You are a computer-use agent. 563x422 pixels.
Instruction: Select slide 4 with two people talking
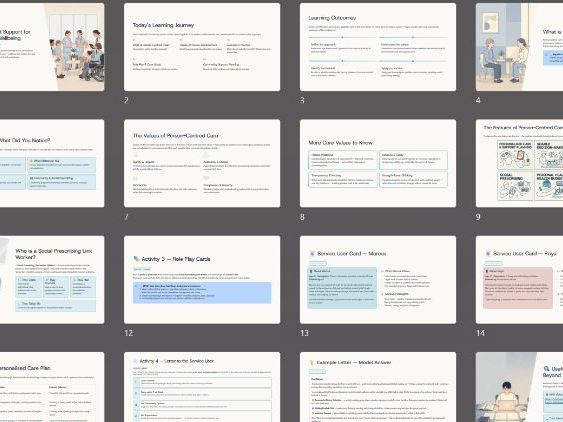(x=519, y=47)
